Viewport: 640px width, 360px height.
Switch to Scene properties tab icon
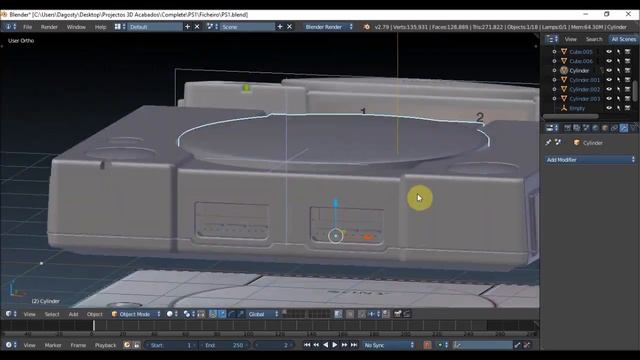click(x=586, y=128)
